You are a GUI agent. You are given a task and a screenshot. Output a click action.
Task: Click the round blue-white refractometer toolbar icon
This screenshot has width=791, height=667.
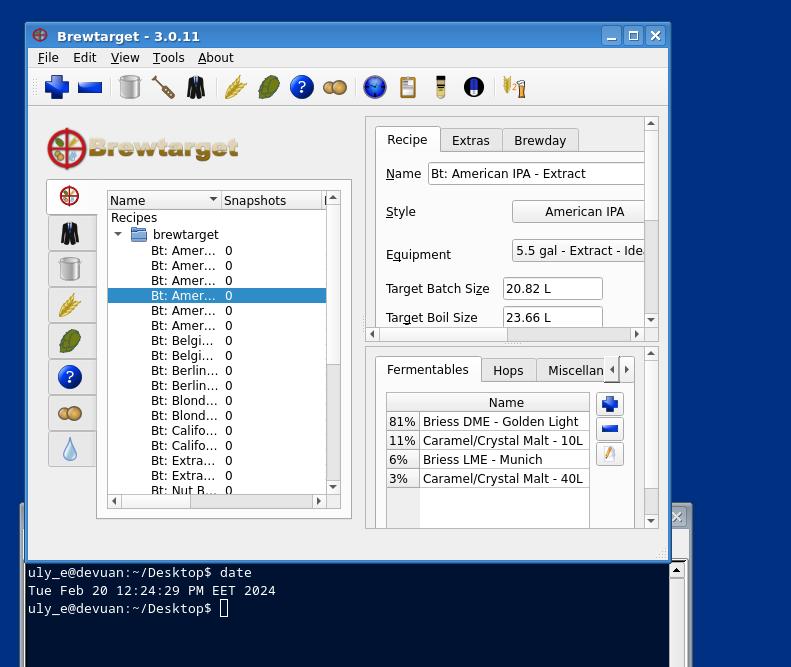tap(474, 87)
